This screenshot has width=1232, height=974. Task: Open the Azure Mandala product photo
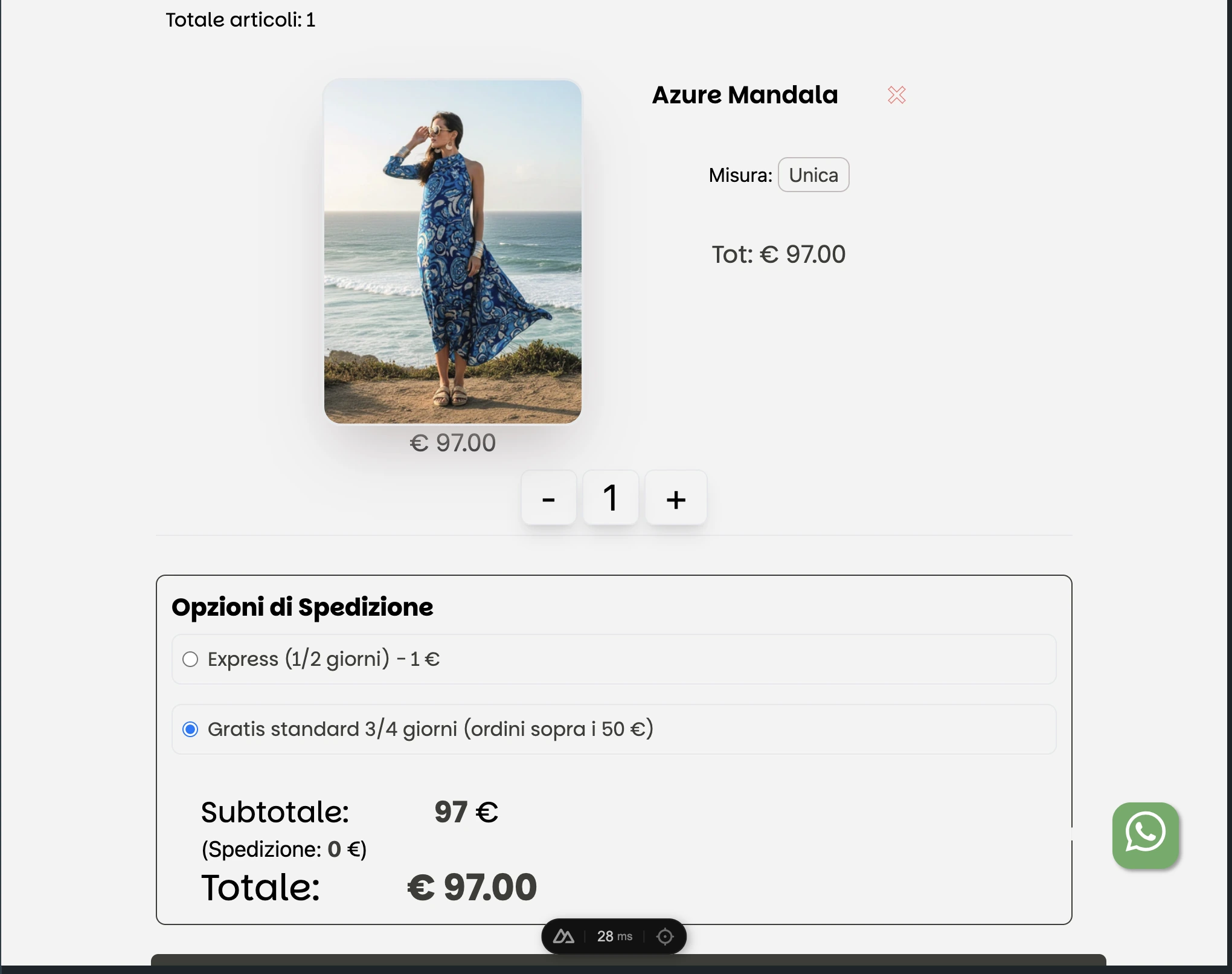(x=452, y=252)
